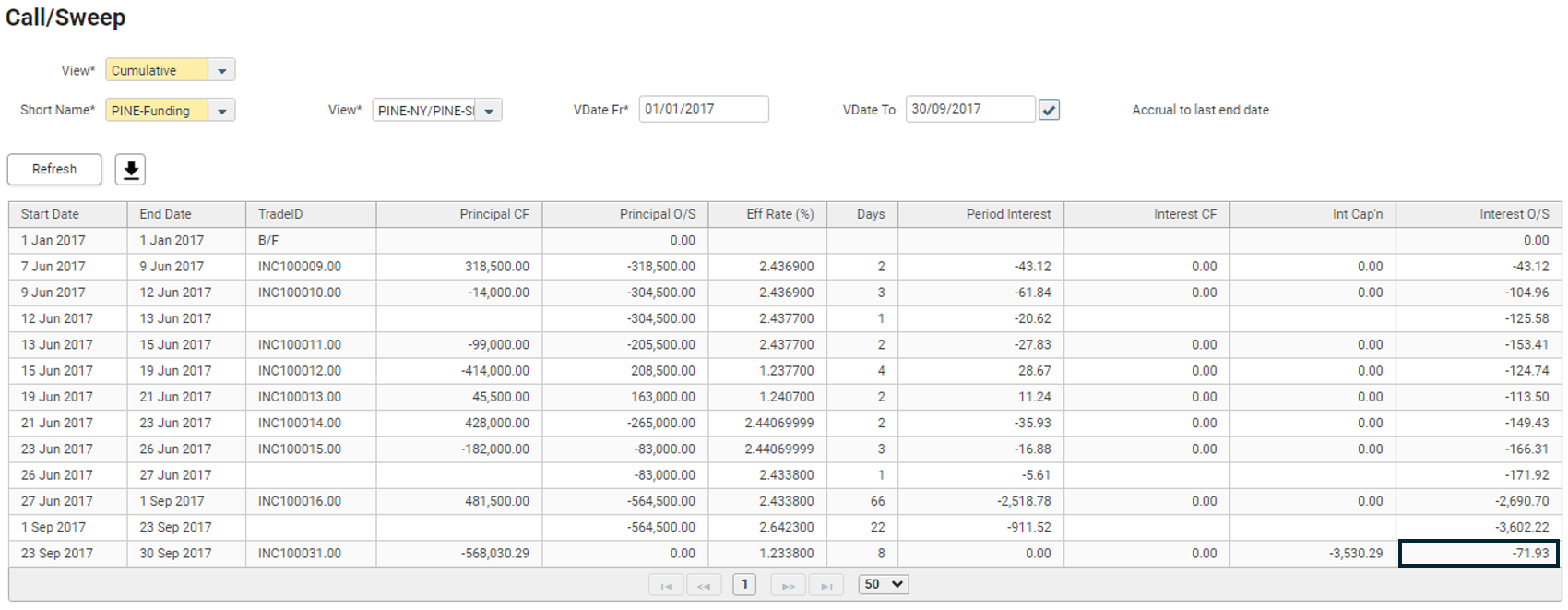Click the VDate To date field

click(x=969, y=109)
